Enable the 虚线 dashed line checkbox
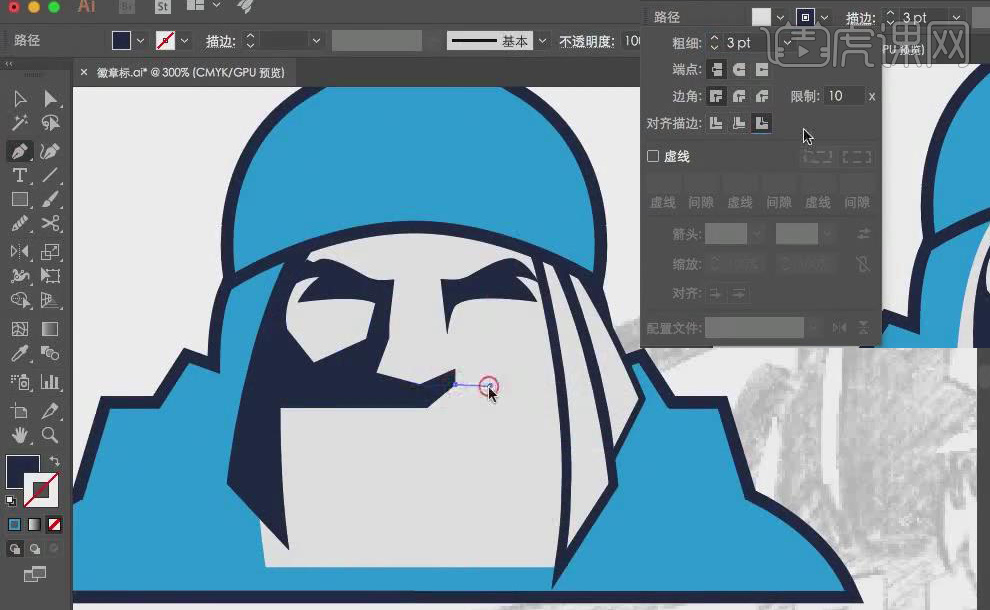This screenshot has height=610, width=990. 653,157
